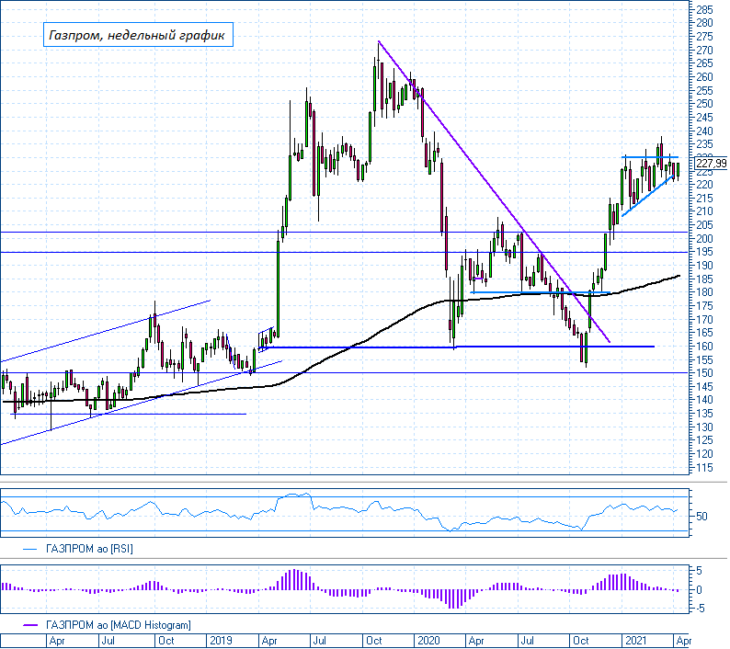Select the chart title 'Газпром, недельный график'
730x649 pixels.
click(x=138, y=35)
